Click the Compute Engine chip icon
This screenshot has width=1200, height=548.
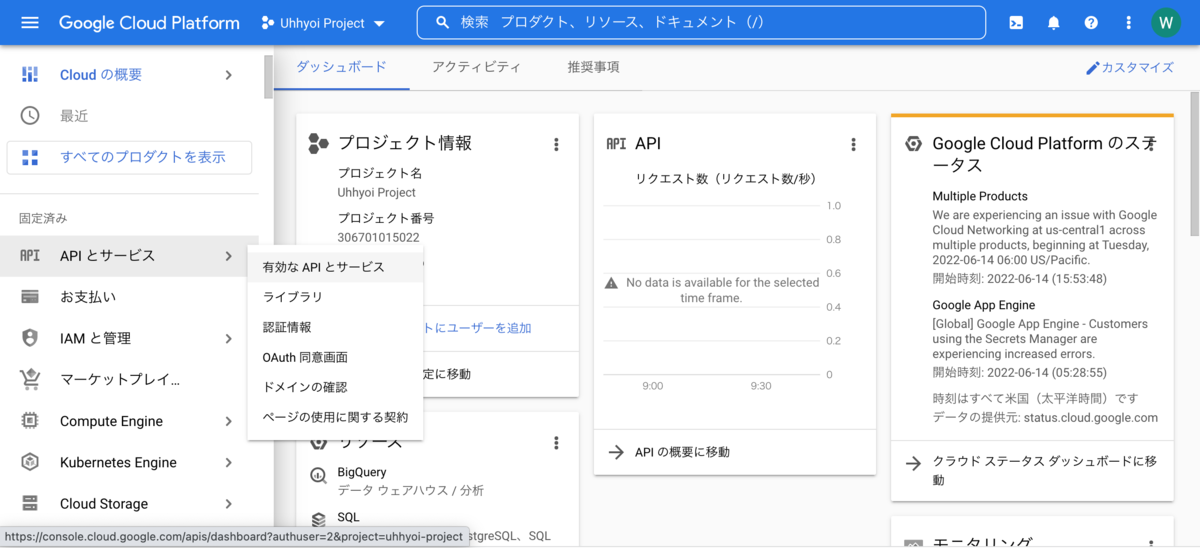point(30,421)
